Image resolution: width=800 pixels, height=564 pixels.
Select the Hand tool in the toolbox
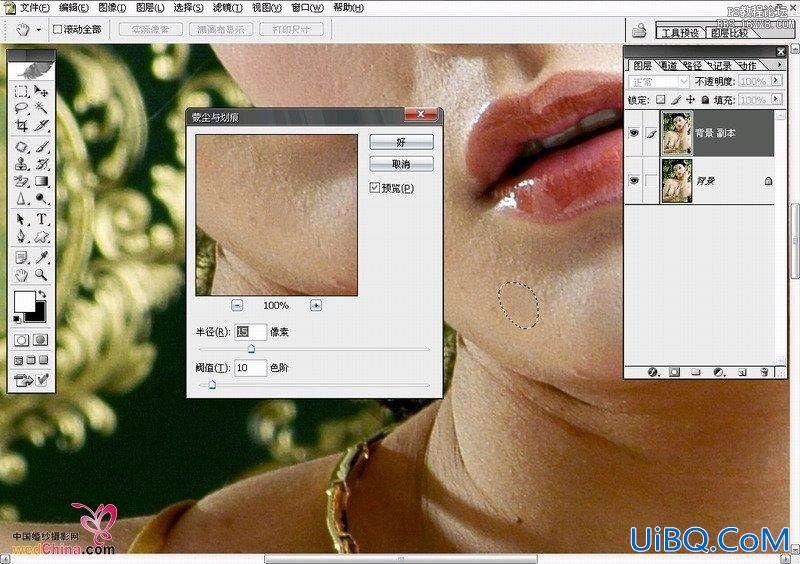(21, 276)
